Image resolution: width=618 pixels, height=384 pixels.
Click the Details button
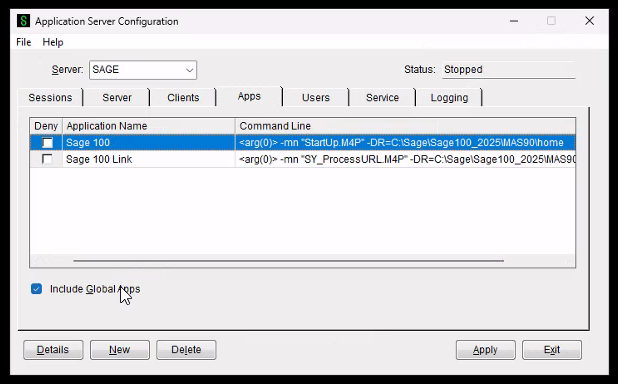pos(53,350)
